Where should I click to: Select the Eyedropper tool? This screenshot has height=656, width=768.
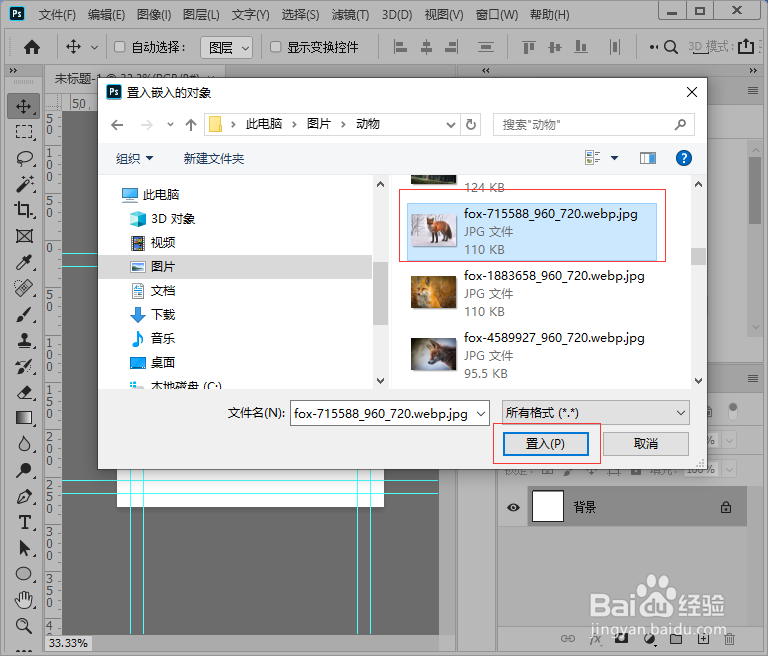[x=24, y=262]
